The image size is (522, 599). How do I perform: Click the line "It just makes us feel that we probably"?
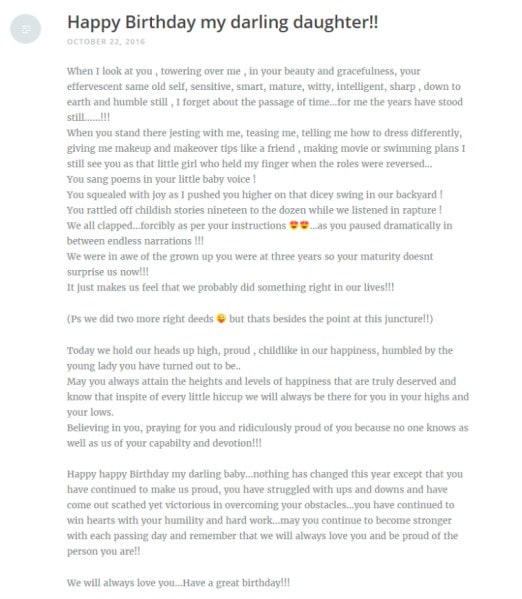230,287
